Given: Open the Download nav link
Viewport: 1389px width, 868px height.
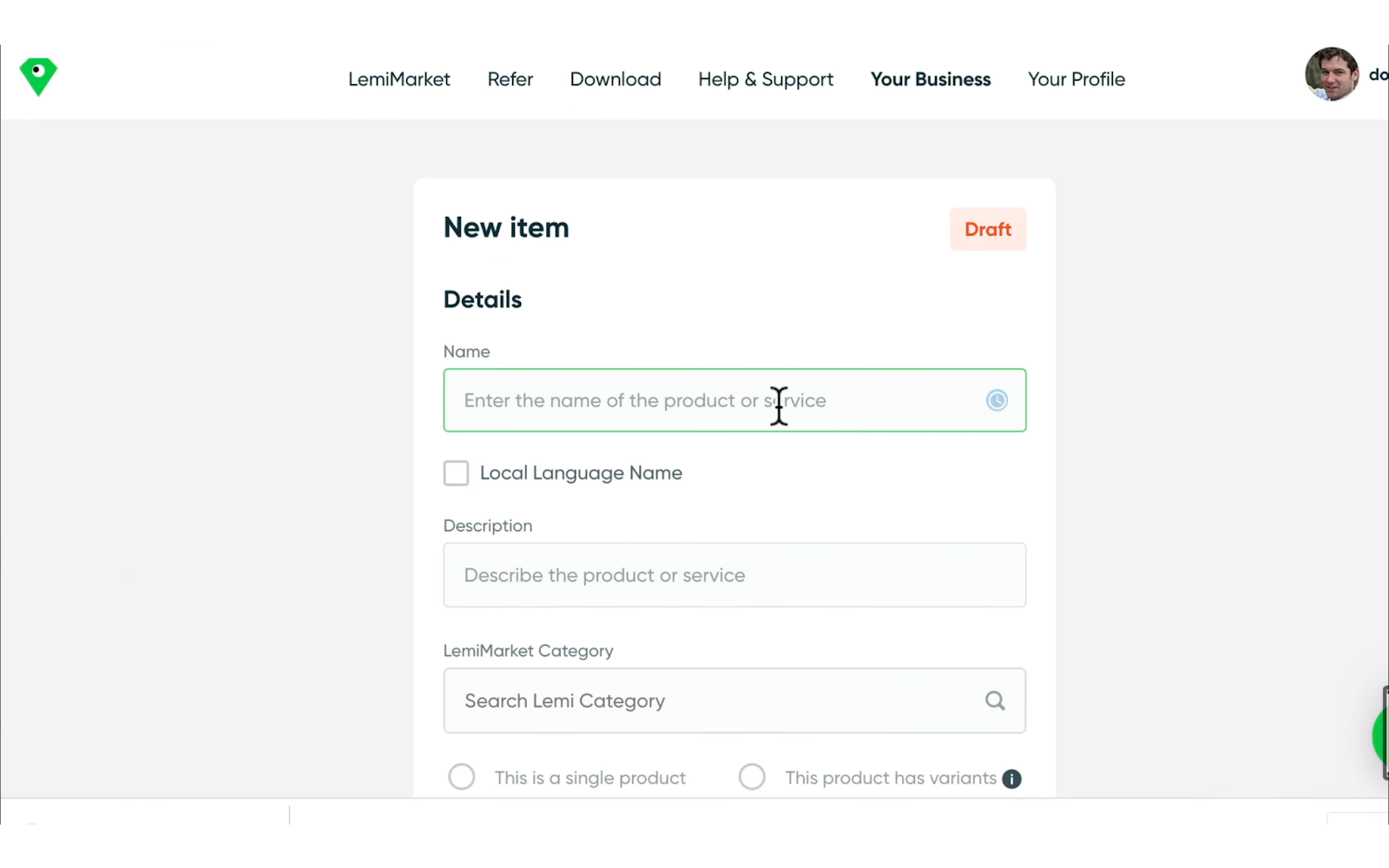Looking at the screenshot, I should pyautogui.click(x=616, y=79).
